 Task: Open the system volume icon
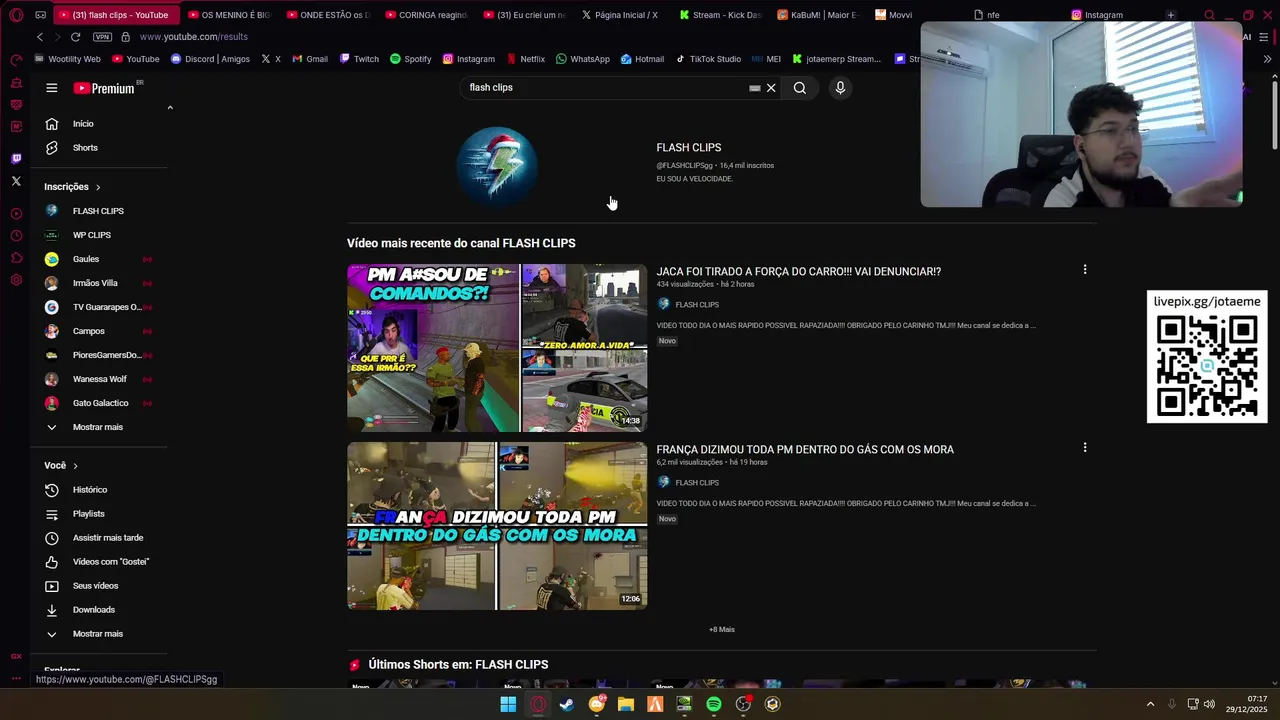[1211, 704]
